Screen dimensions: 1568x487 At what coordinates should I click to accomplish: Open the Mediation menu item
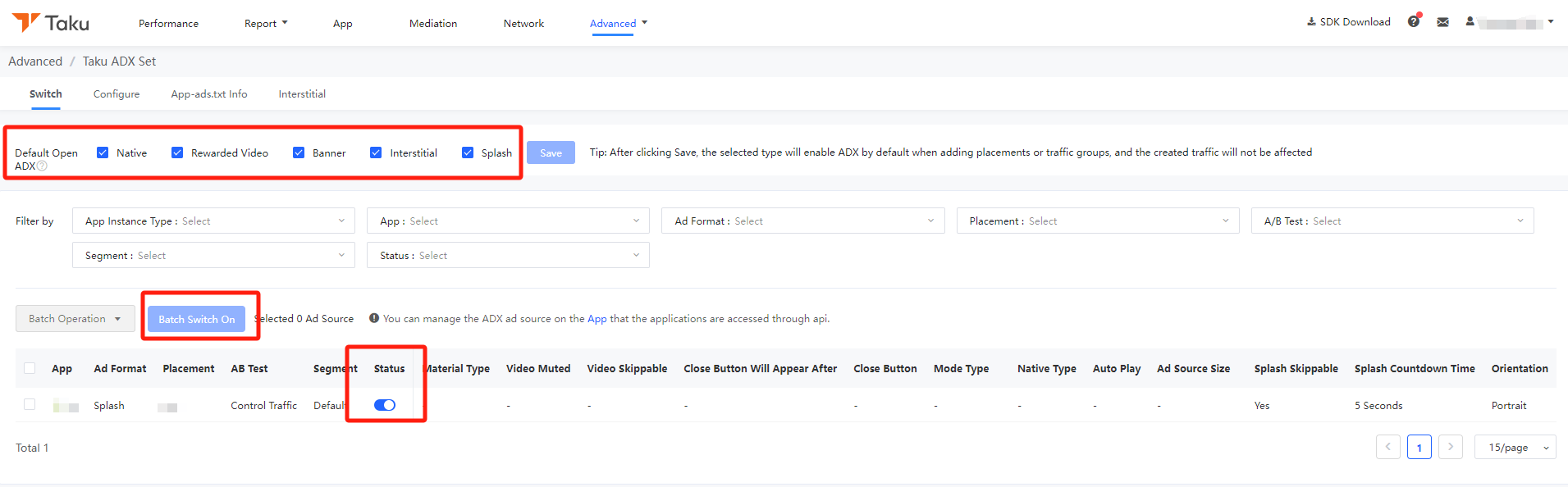[x=433, y=24]
